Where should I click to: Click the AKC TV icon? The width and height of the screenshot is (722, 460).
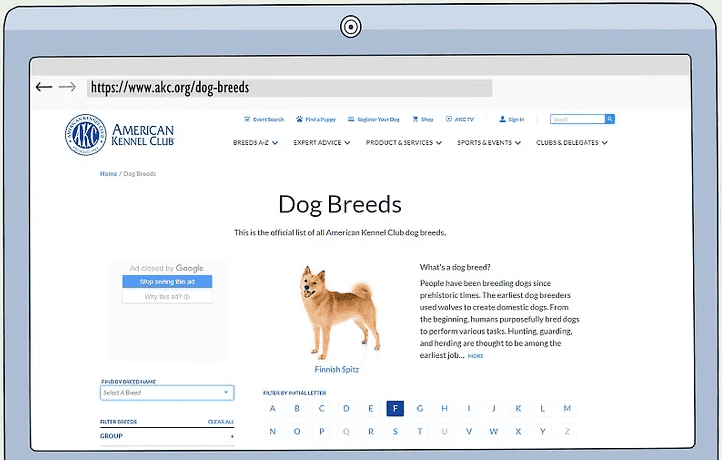[x=448, y=119]
